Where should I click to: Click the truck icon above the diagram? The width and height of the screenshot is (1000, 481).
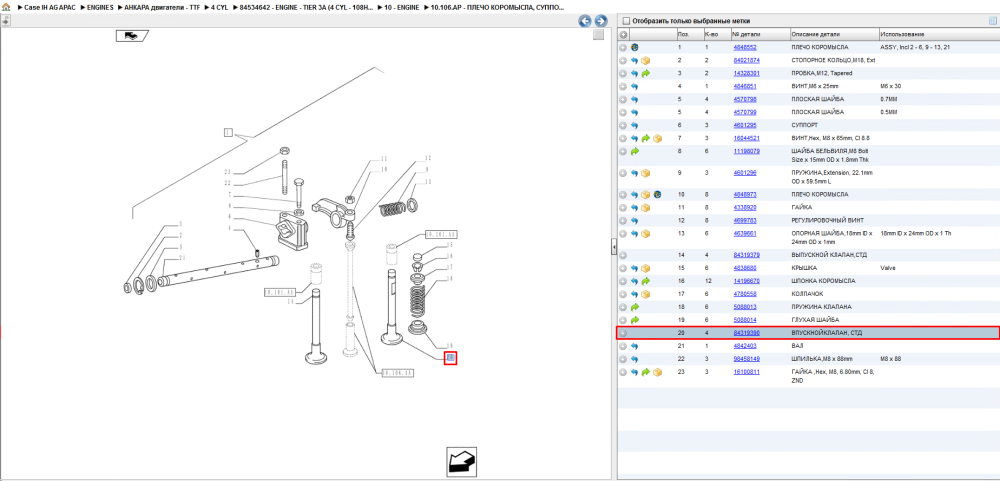131,36
